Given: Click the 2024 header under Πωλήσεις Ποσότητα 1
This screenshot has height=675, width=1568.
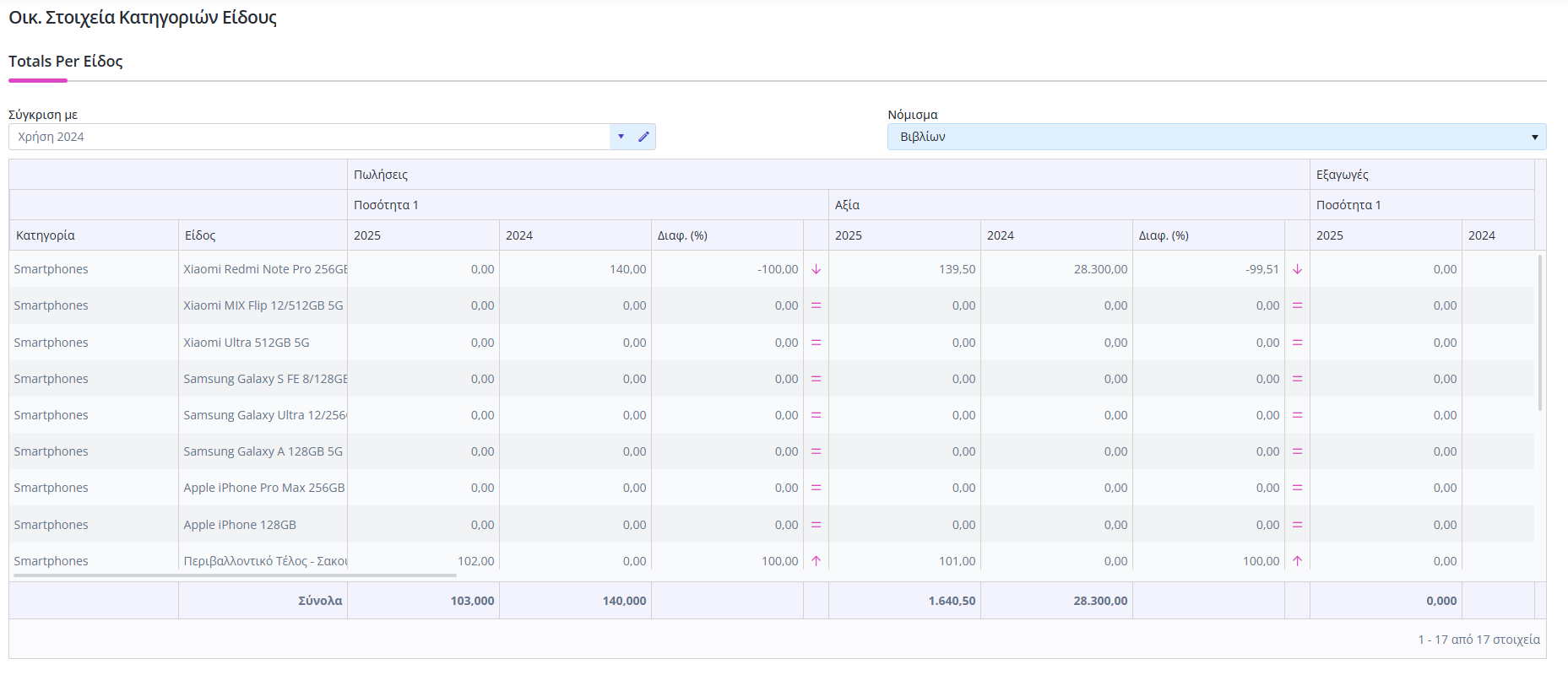Looking at the screenshot, I should click(x=575, y=235).
